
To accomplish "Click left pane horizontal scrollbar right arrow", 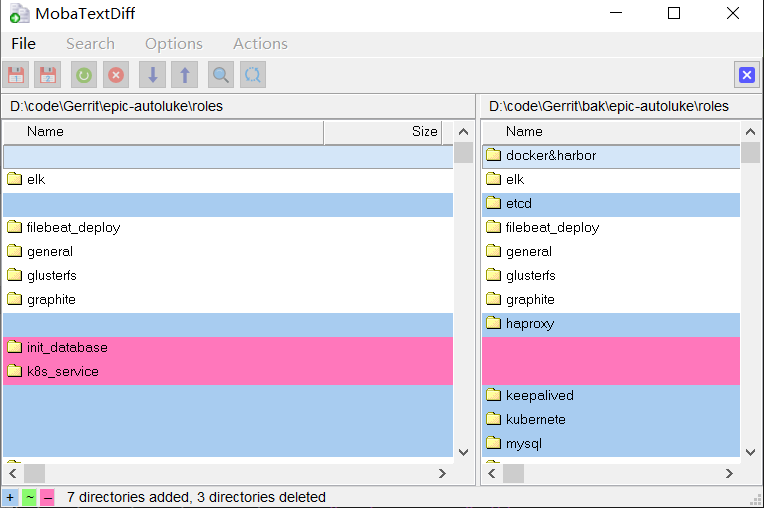I will (442, 473).
